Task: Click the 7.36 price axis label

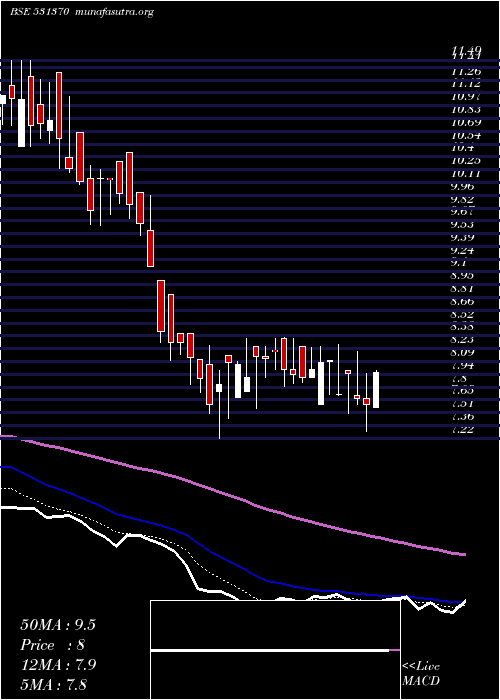Action: click(463, 417)
